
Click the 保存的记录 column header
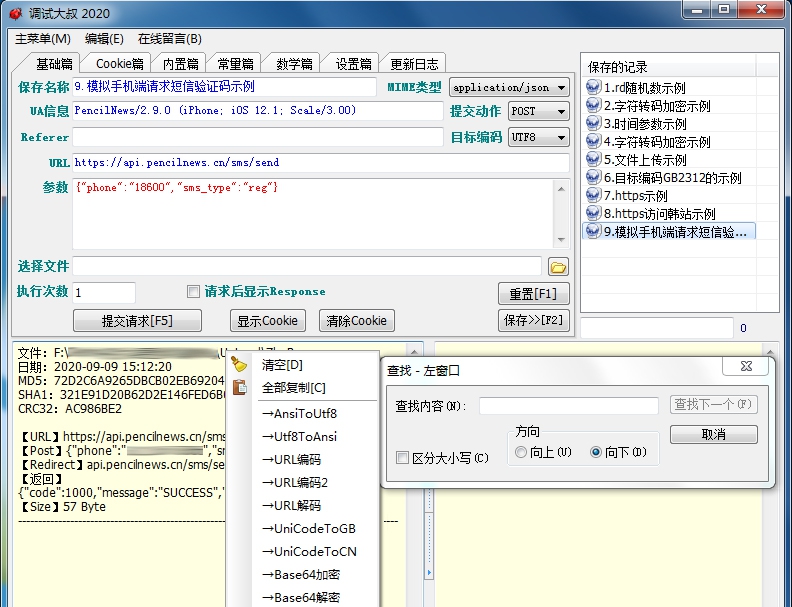coord(668,66)
